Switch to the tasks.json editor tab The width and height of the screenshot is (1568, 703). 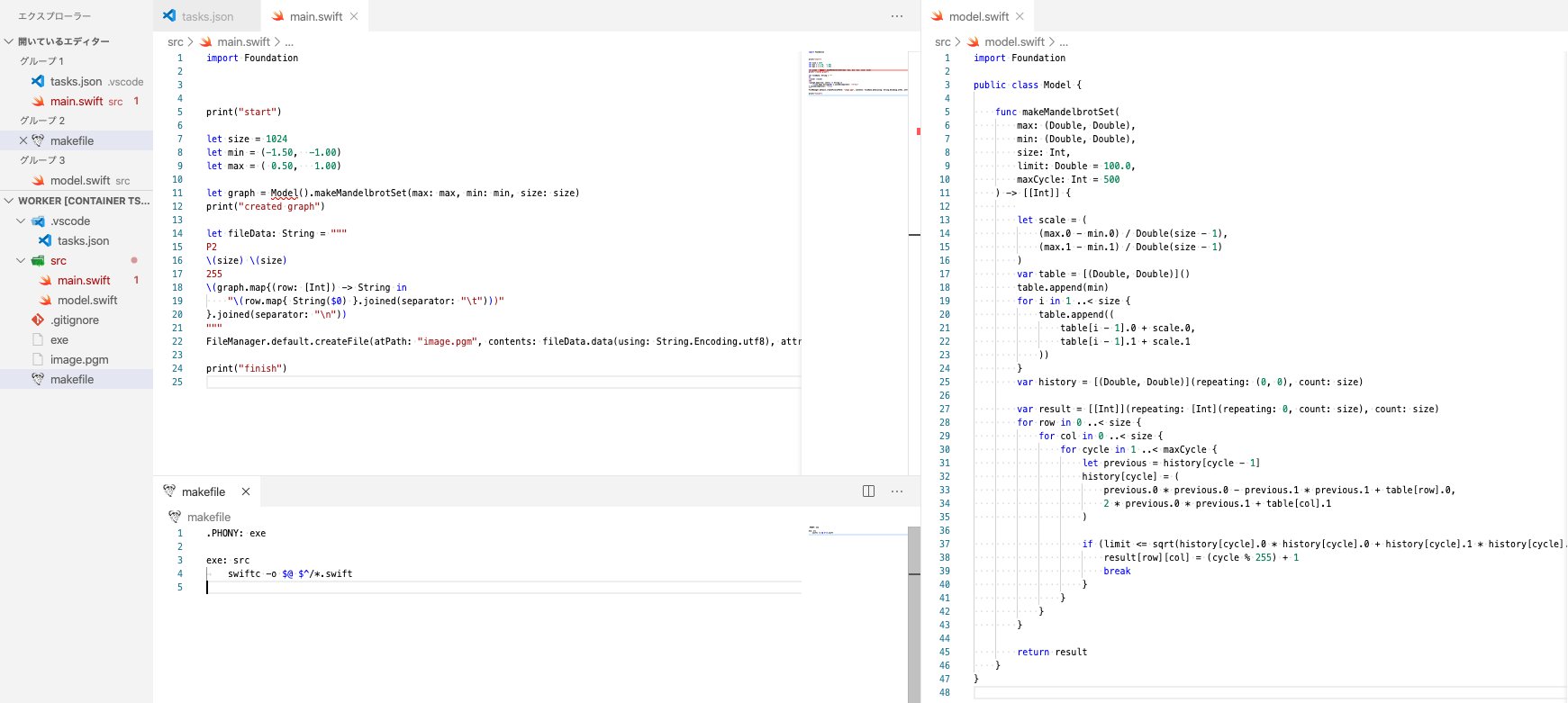pos(207,16)
